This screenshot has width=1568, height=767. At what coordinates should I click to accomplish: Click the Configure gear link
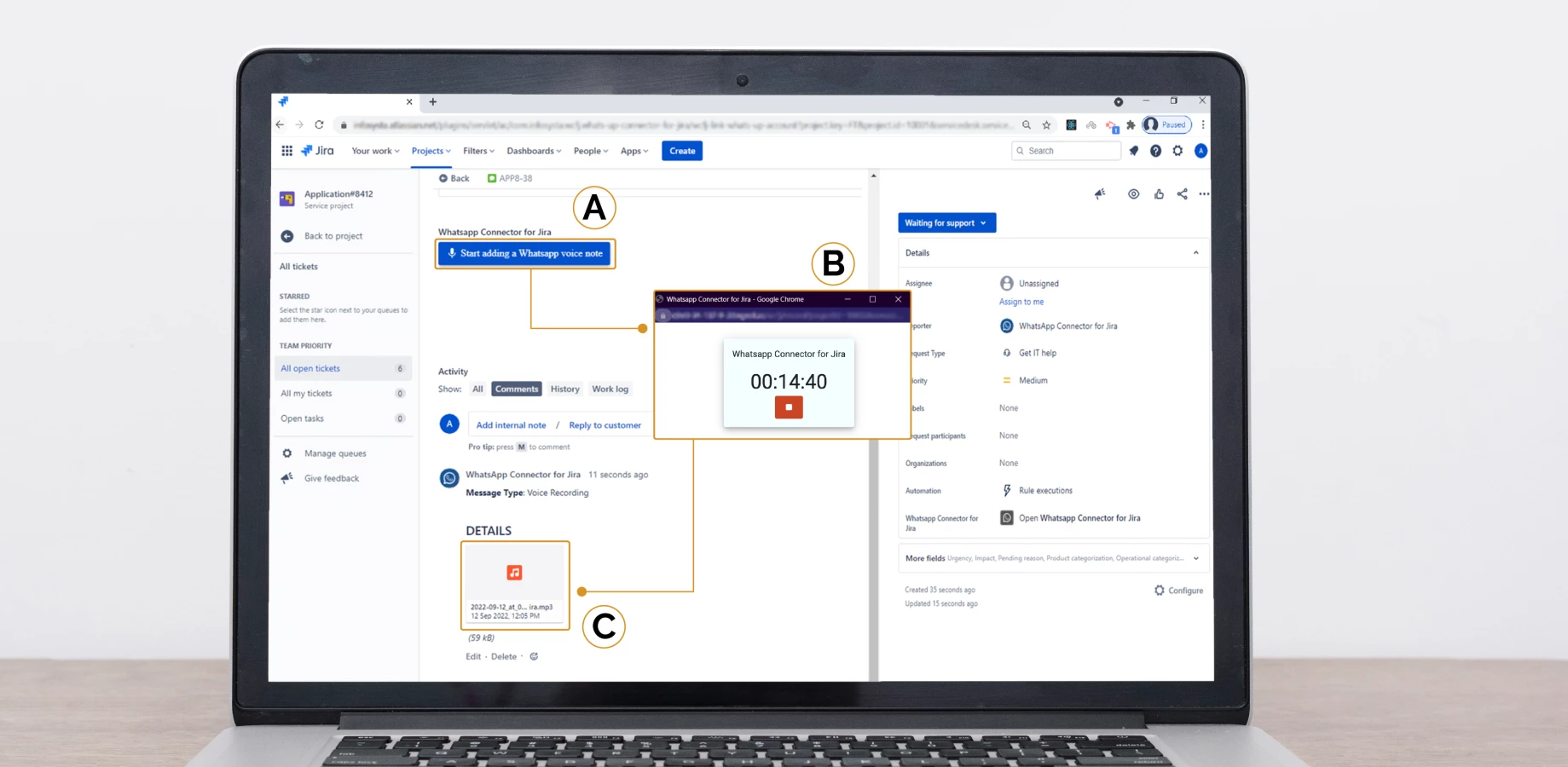point(1178,591)
